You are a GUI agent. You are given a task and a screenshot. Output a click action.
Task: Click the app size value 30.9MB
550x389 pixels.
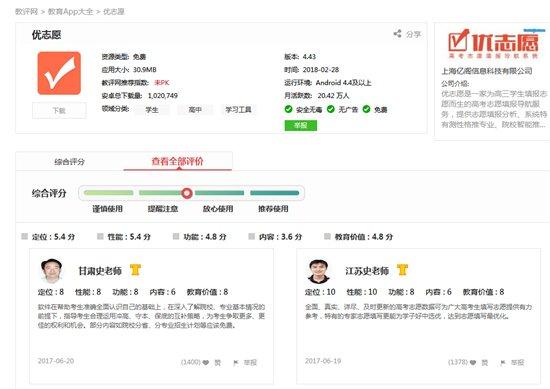coord(145,69)
